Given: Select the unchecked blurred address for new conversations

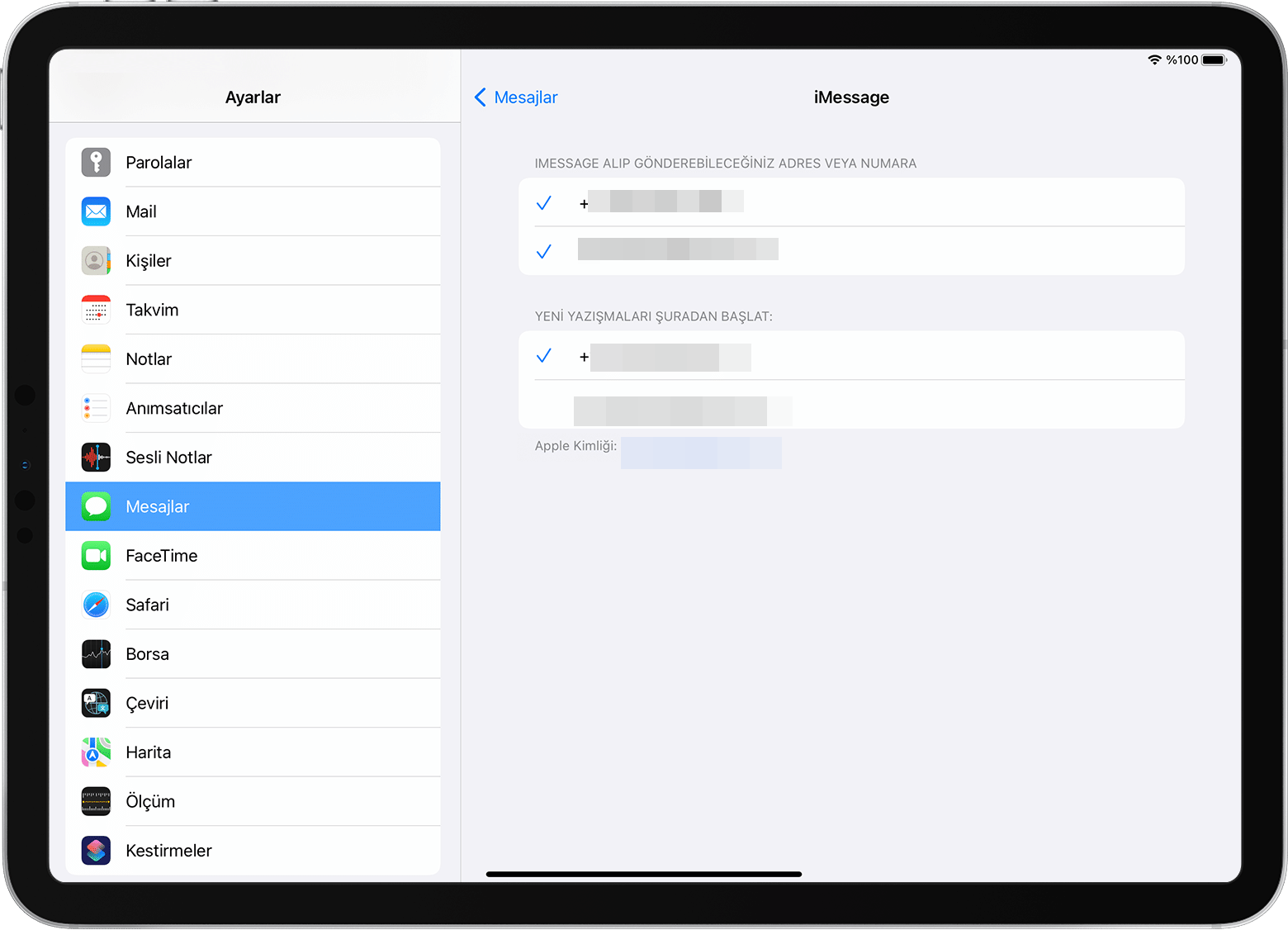Looking at the screenshot, I should pyautogui.click(x=851, y=405).
